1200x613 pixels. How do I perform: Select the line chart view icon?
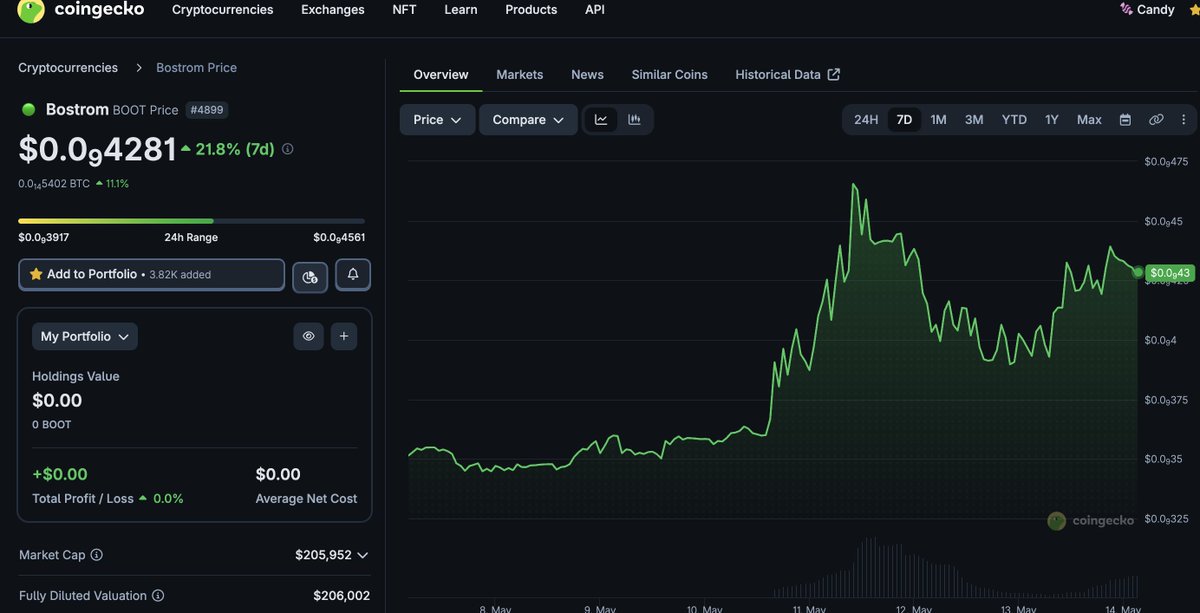click(601, 119)
